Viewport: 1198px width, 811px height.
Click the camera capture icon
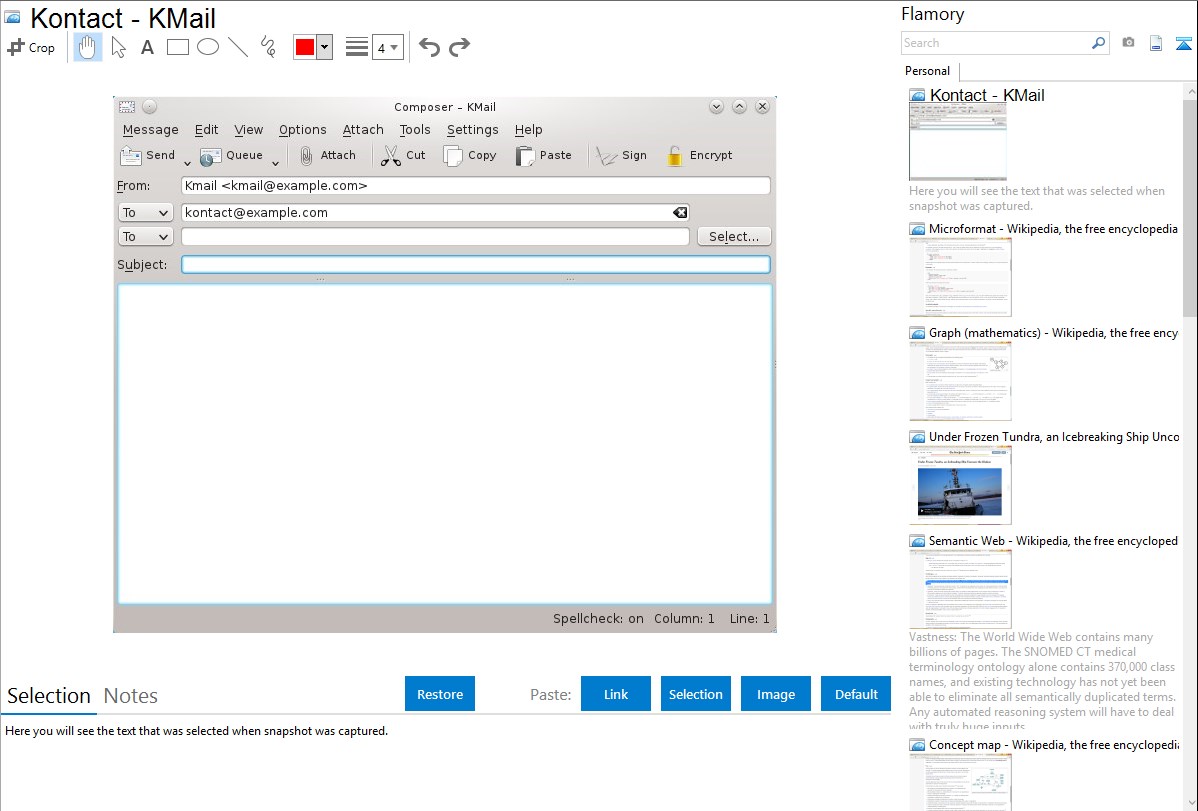[x=1128, y=43]
